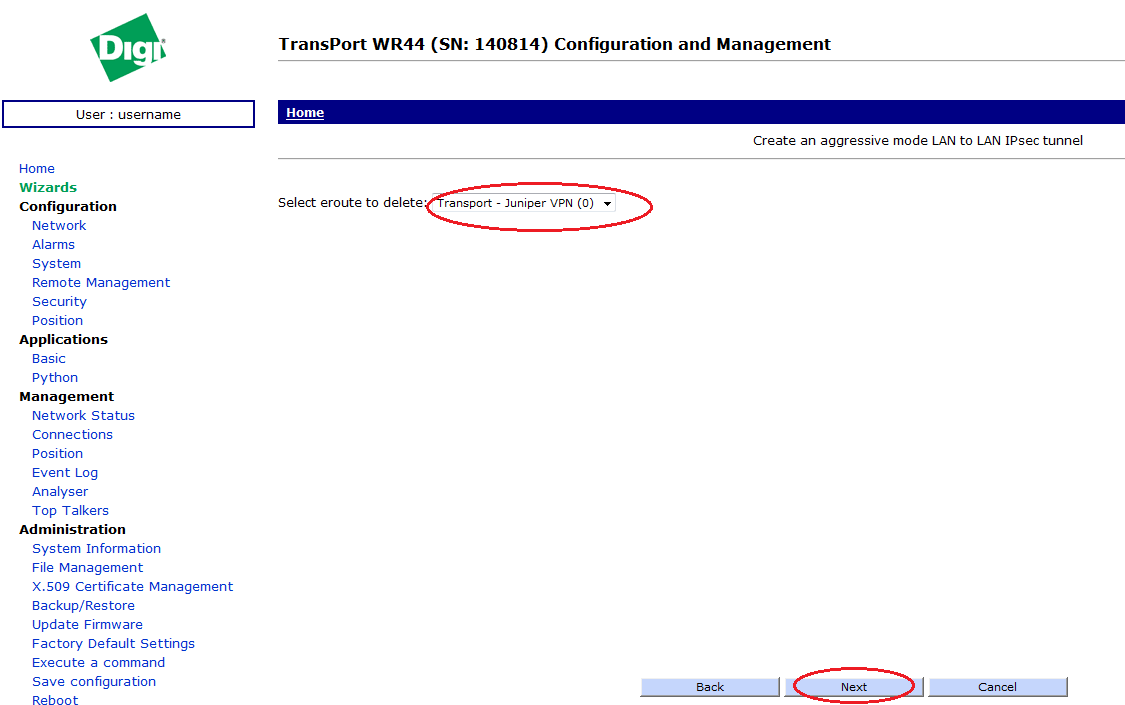1125x705 pixels.
Task: Open Network configuration link
Action: 59,226
